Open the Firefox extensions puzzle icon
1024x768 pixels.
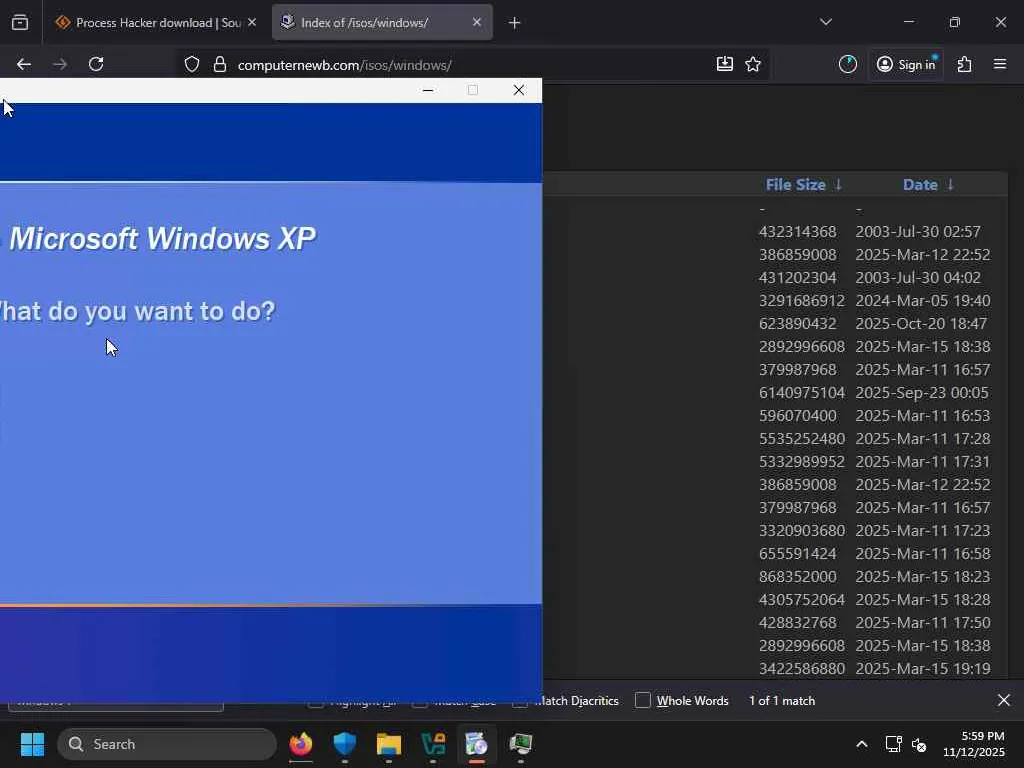pos(965,64)
